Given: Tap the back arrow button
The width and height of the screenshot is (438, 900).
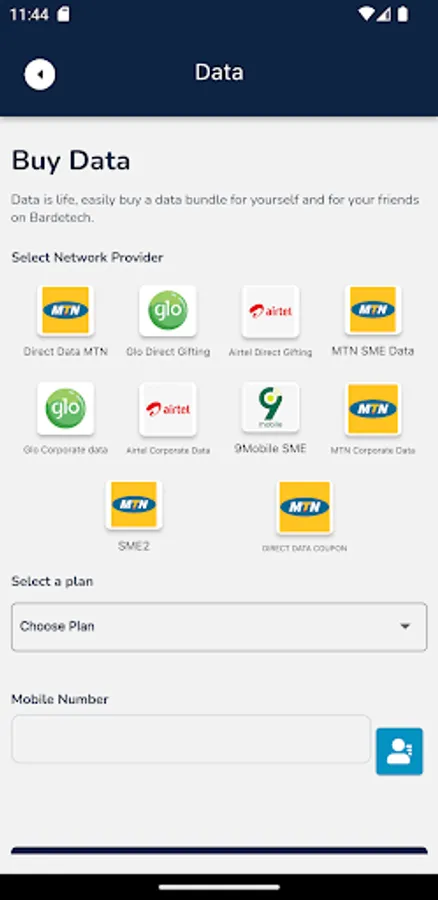Looking at the screenshot, I should (40, 75).
